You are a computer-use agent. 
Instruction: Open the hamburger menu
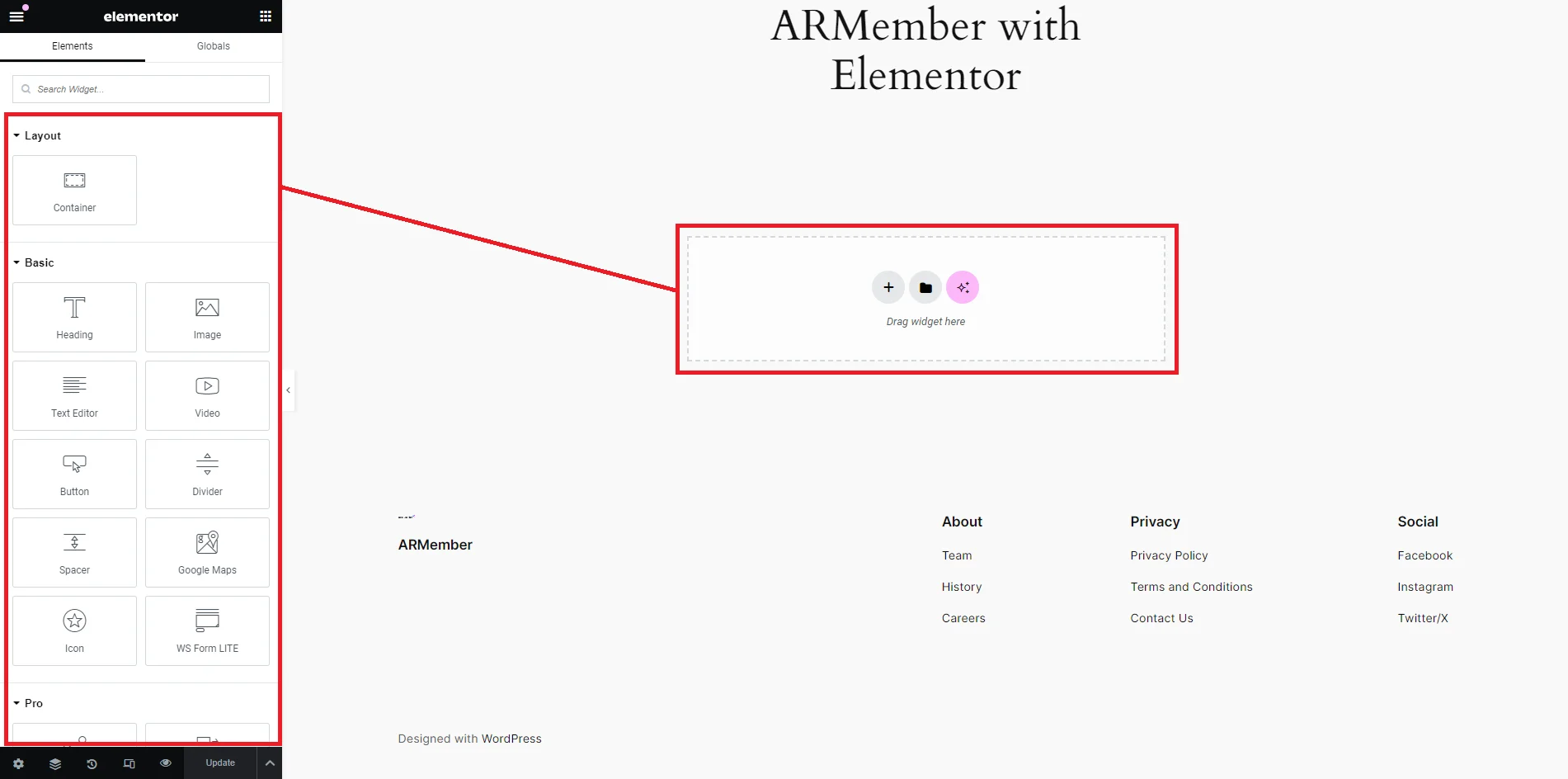tap(16, 16)
